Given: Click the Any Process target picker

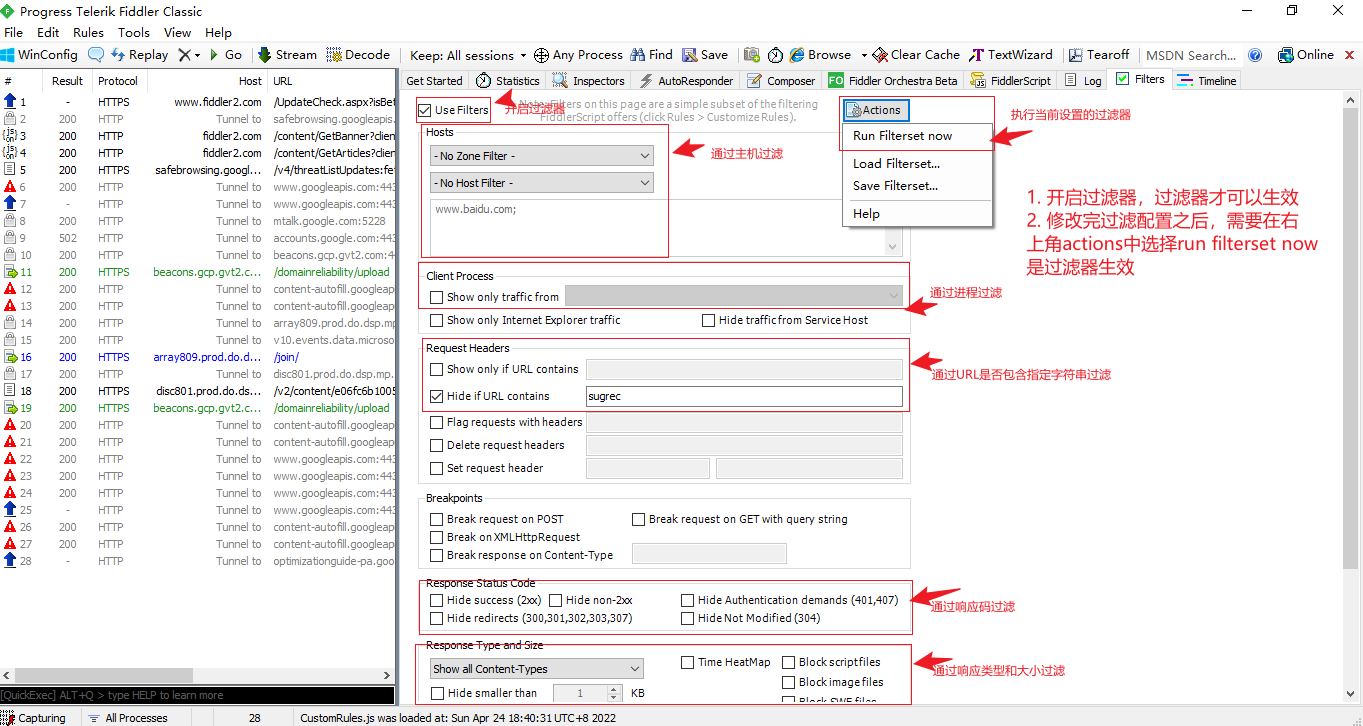Looking at the screenshot, I should point(578,55).
